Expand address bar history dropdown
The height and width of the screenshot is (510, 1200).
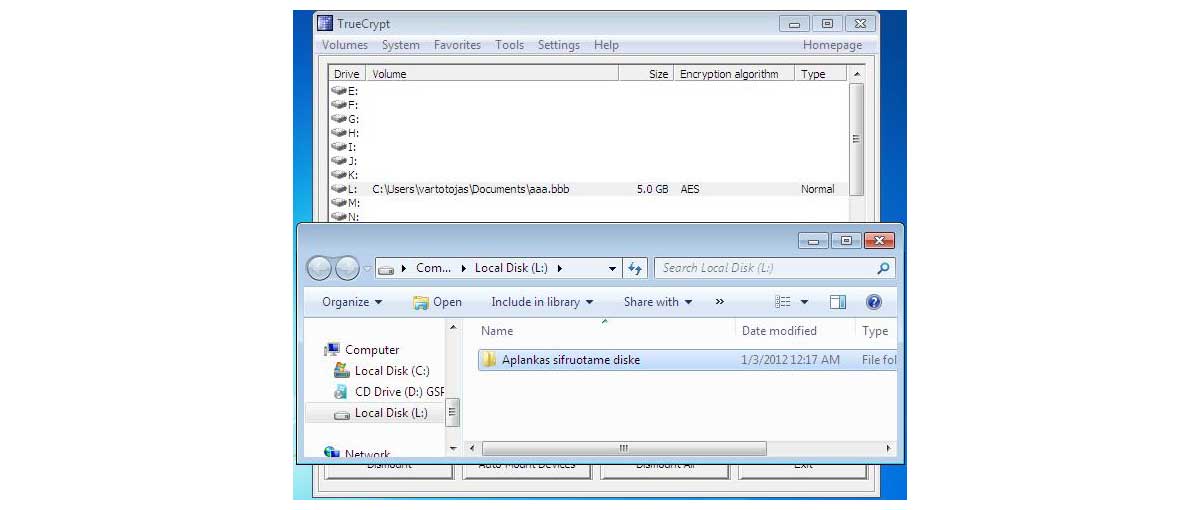click(x=613, y=268)
